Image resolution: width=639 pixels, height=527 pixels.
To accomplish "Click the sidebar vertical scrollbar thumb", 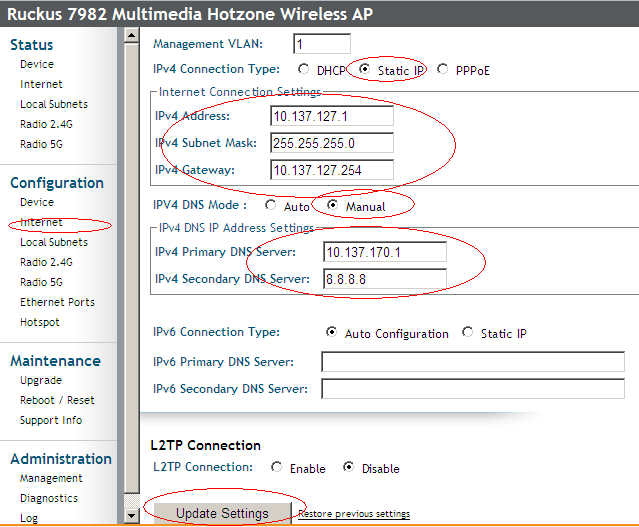I will [x=132, y=268].
